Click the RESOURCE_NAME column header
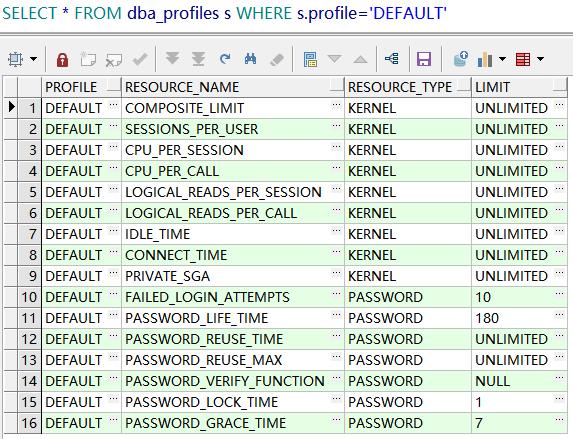The image size is (573, 439). 233,87
